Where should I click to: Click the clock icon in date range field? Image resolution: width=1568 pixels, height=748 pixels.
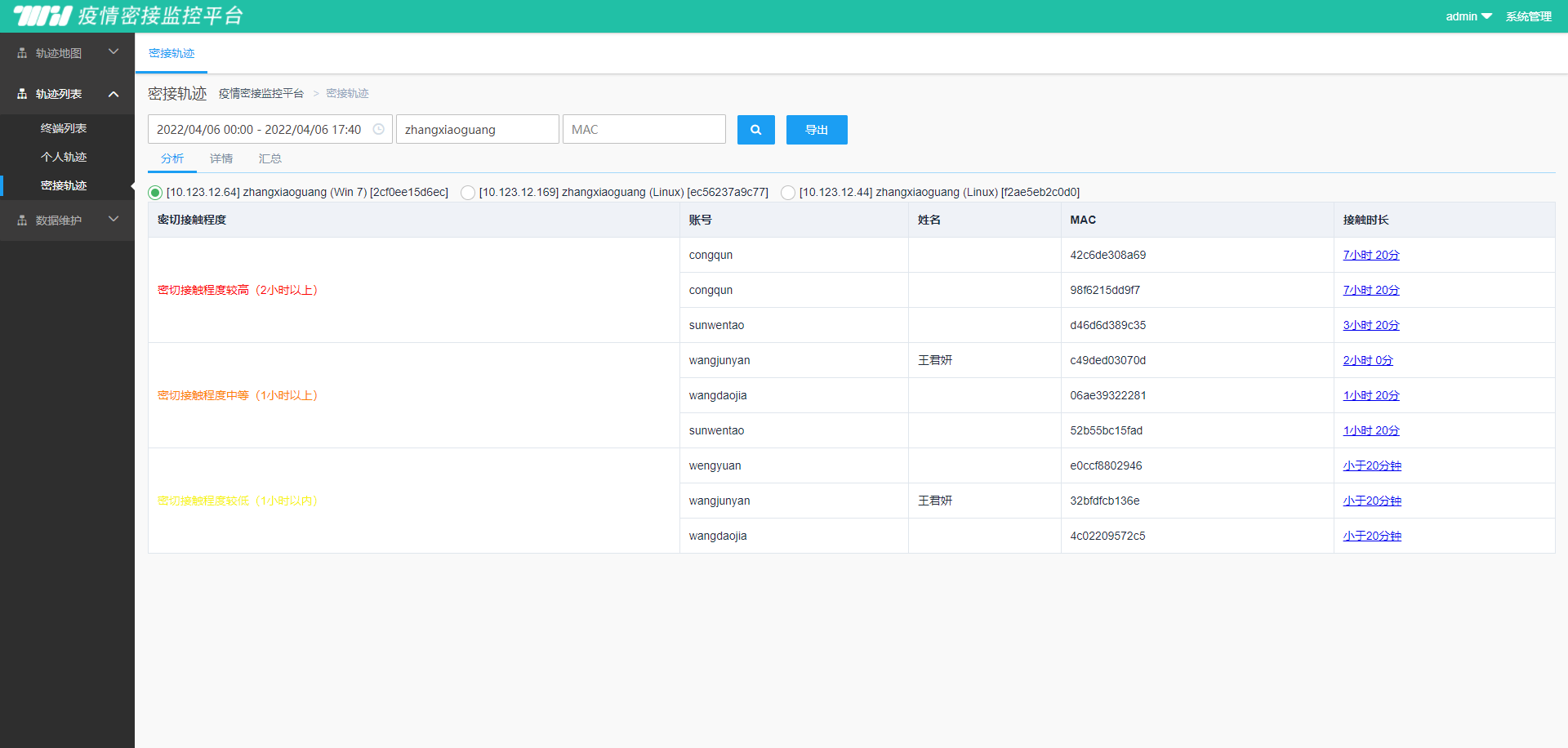pyautogui.click(x=379, y=129)
